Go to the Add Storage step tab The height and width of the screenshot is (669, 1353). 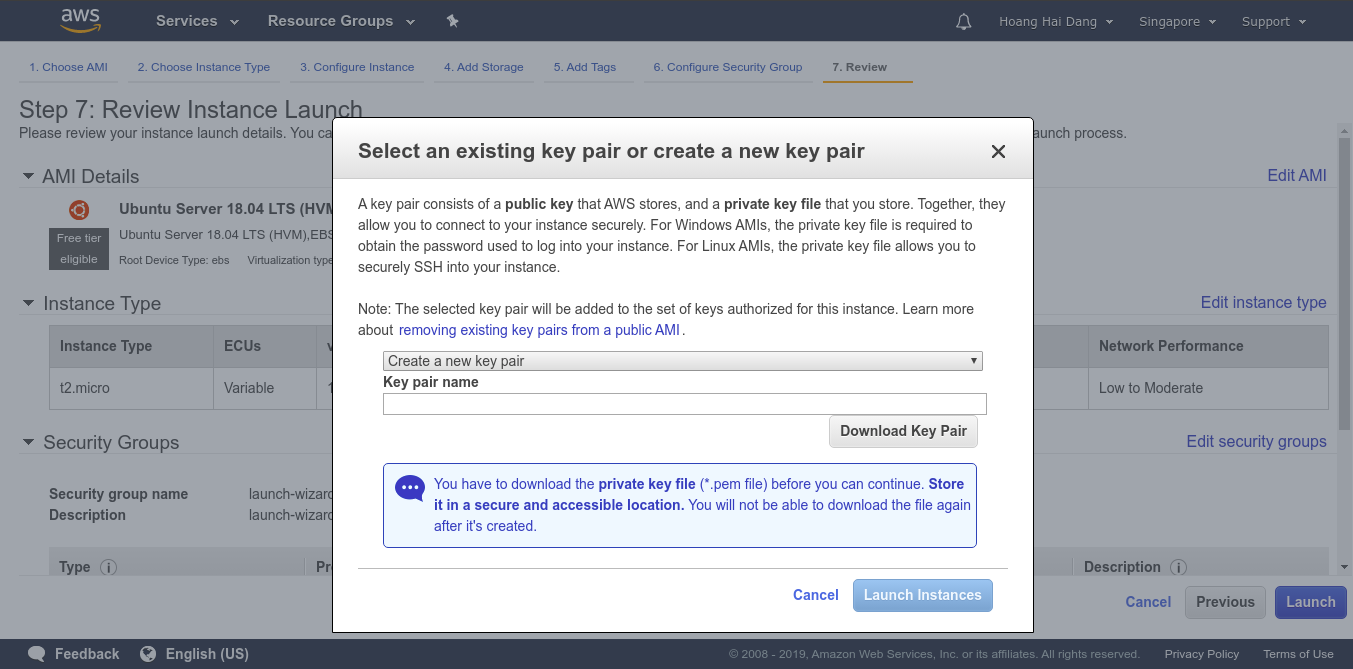click(483, 67)
